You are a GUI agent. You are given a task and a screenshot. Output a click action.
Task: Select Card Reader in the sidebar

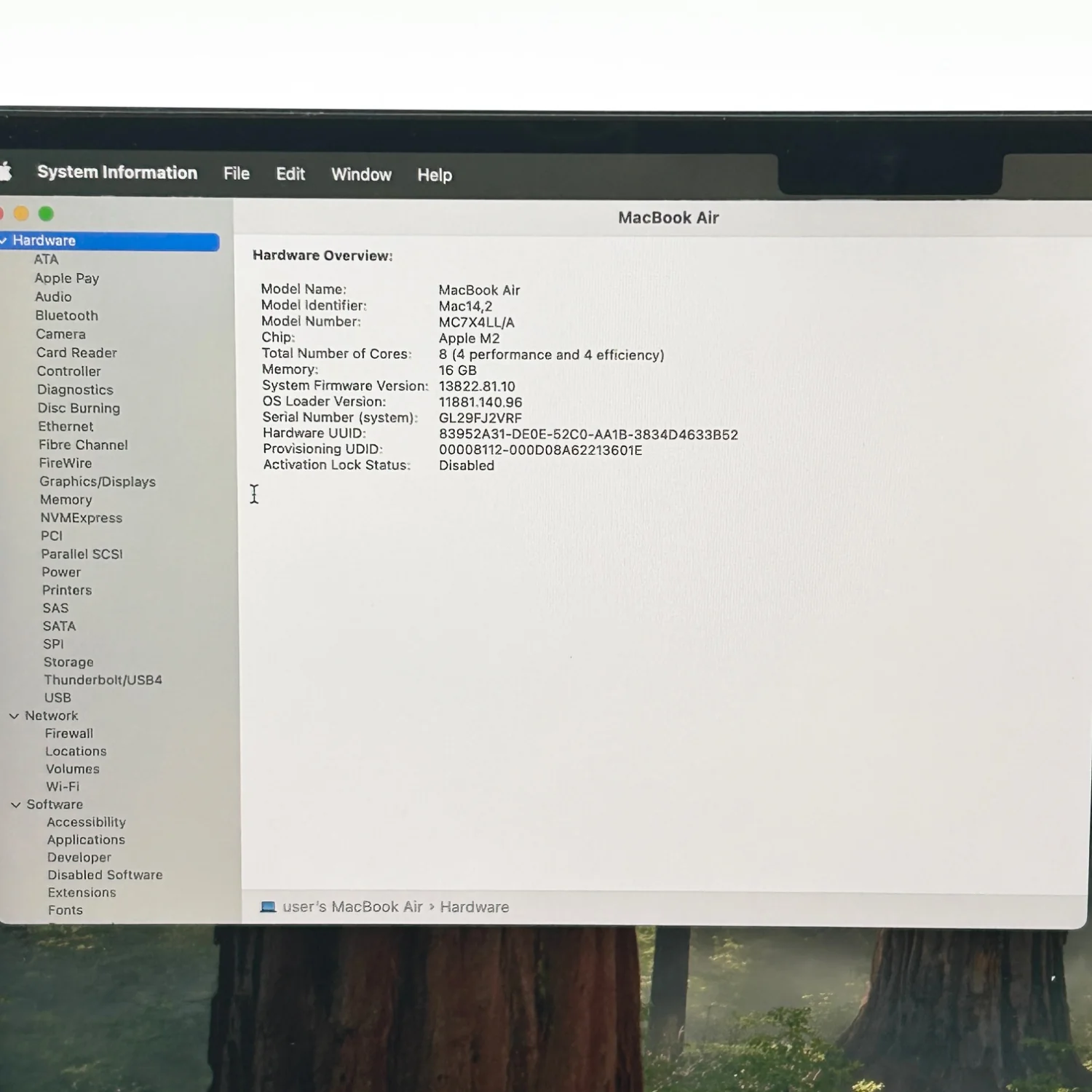click(x=77, y=353)
